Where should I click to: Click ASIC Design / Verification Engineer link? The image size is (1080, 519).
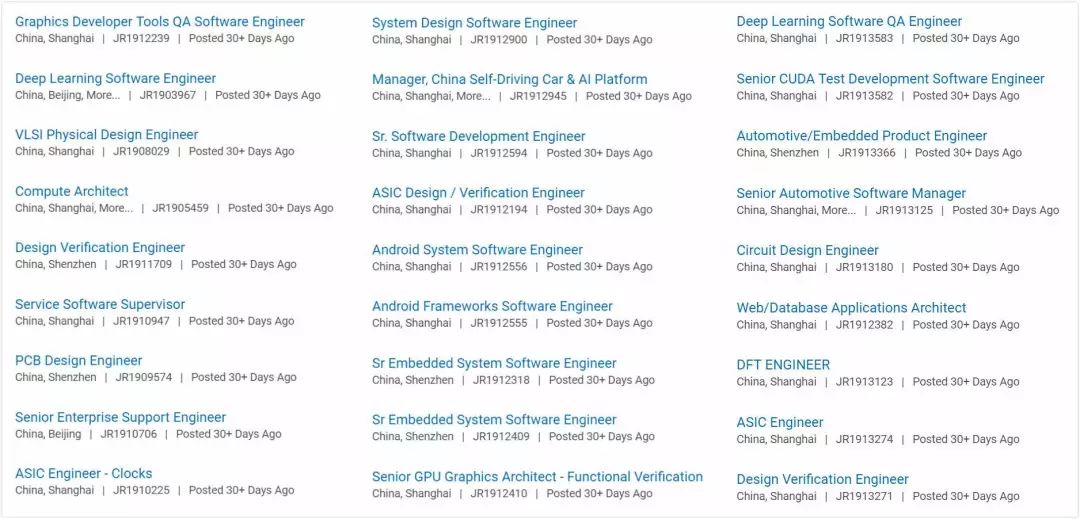pyautogui.click(x=478, y=192)
